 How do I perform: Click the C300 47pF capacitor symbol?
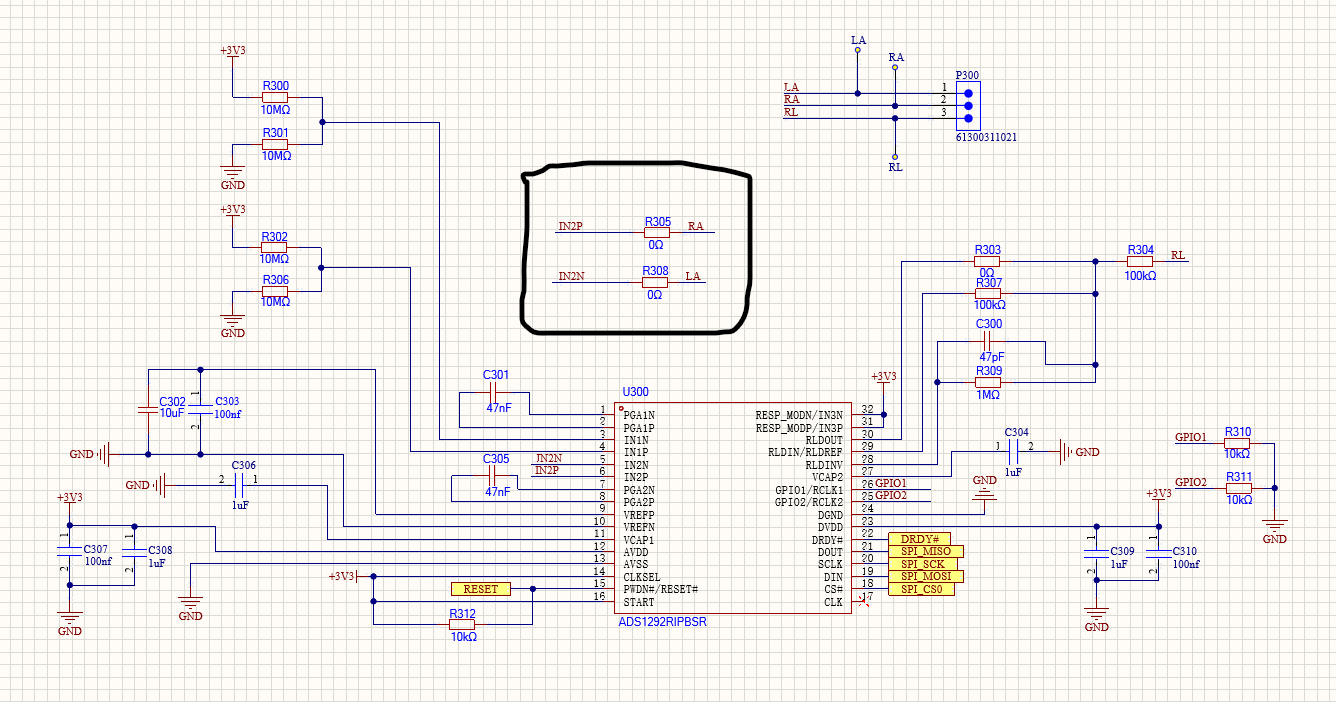click(989, 342)
